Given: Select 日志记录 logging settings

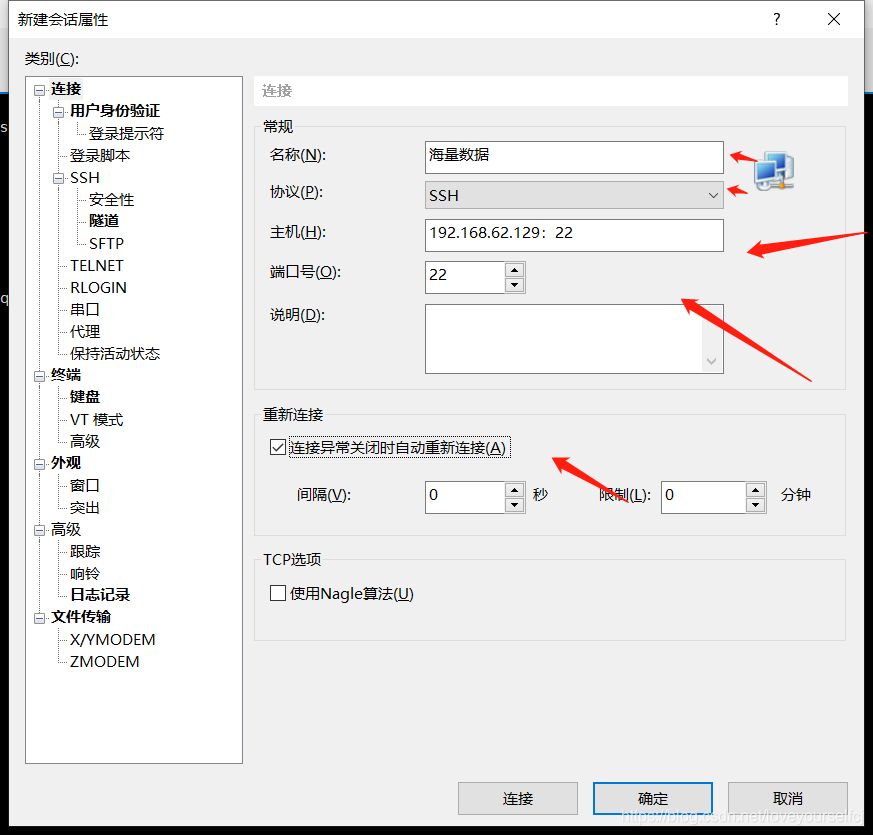Looking at the screenshot, I should (99, 594).
